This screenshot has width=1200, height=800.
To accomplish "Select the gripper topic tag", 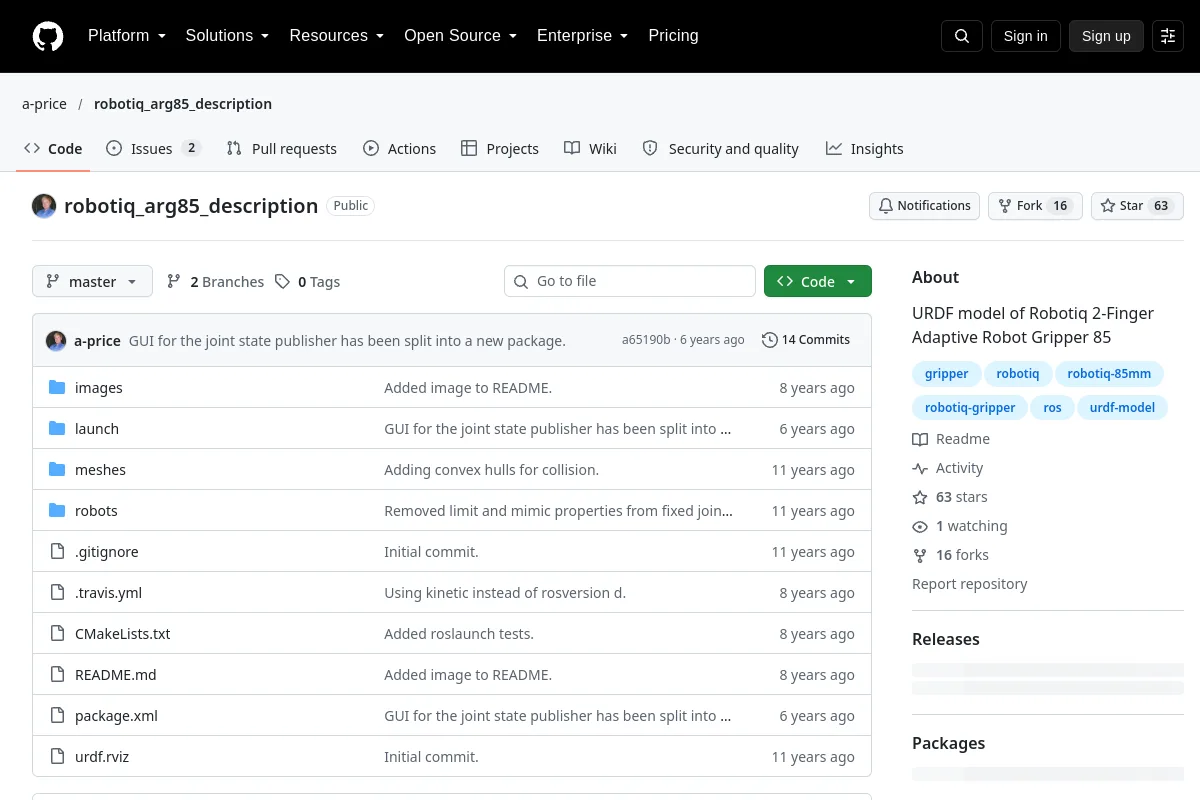I will (x=946, y=374).
